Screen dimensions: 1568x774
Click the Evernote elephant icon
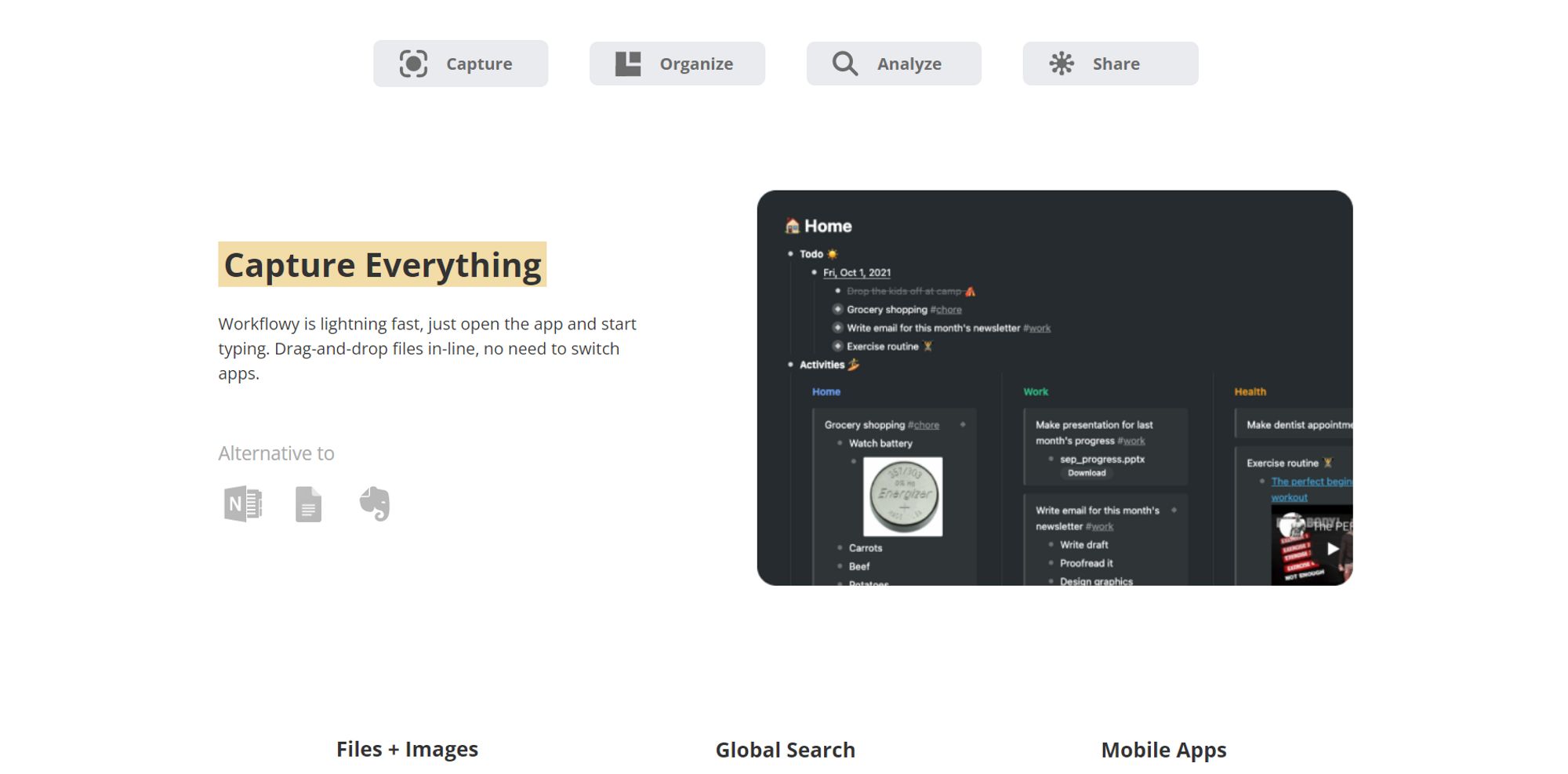click(375, 503)
